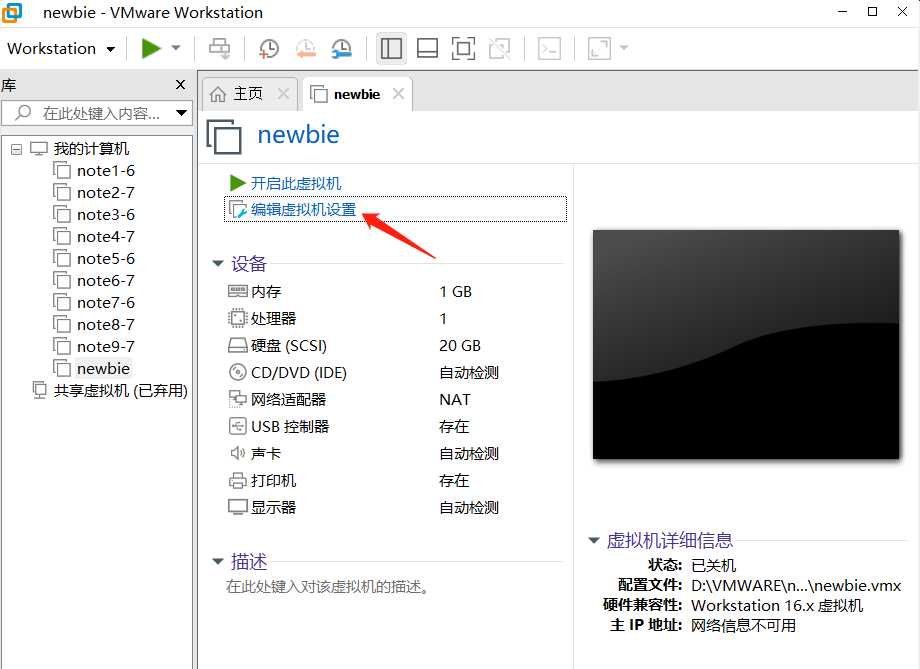Click the 已关机 status value

(713, 565)
